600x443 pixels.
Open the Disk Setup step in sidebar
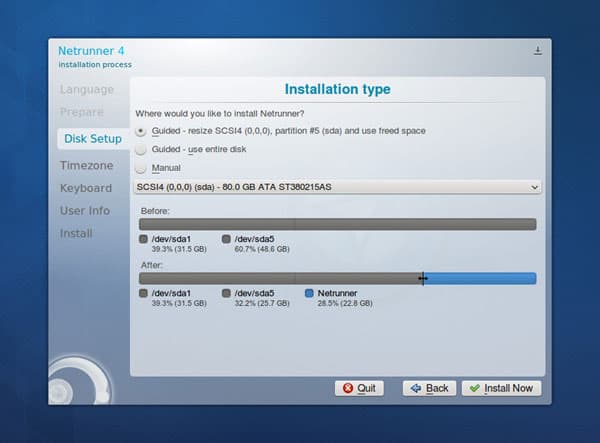pyautogui.click(x=92, y=138)
